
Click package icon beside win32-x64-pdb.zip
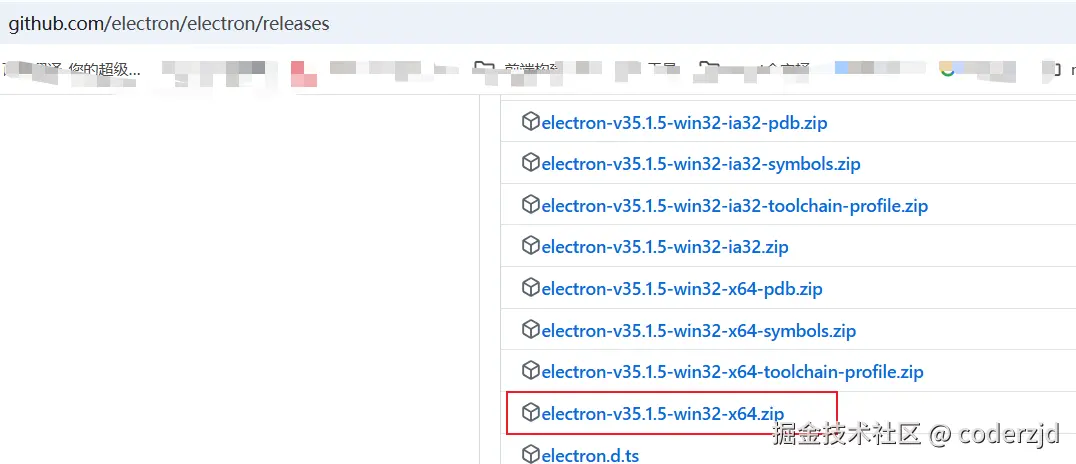[x=530, y=288]
